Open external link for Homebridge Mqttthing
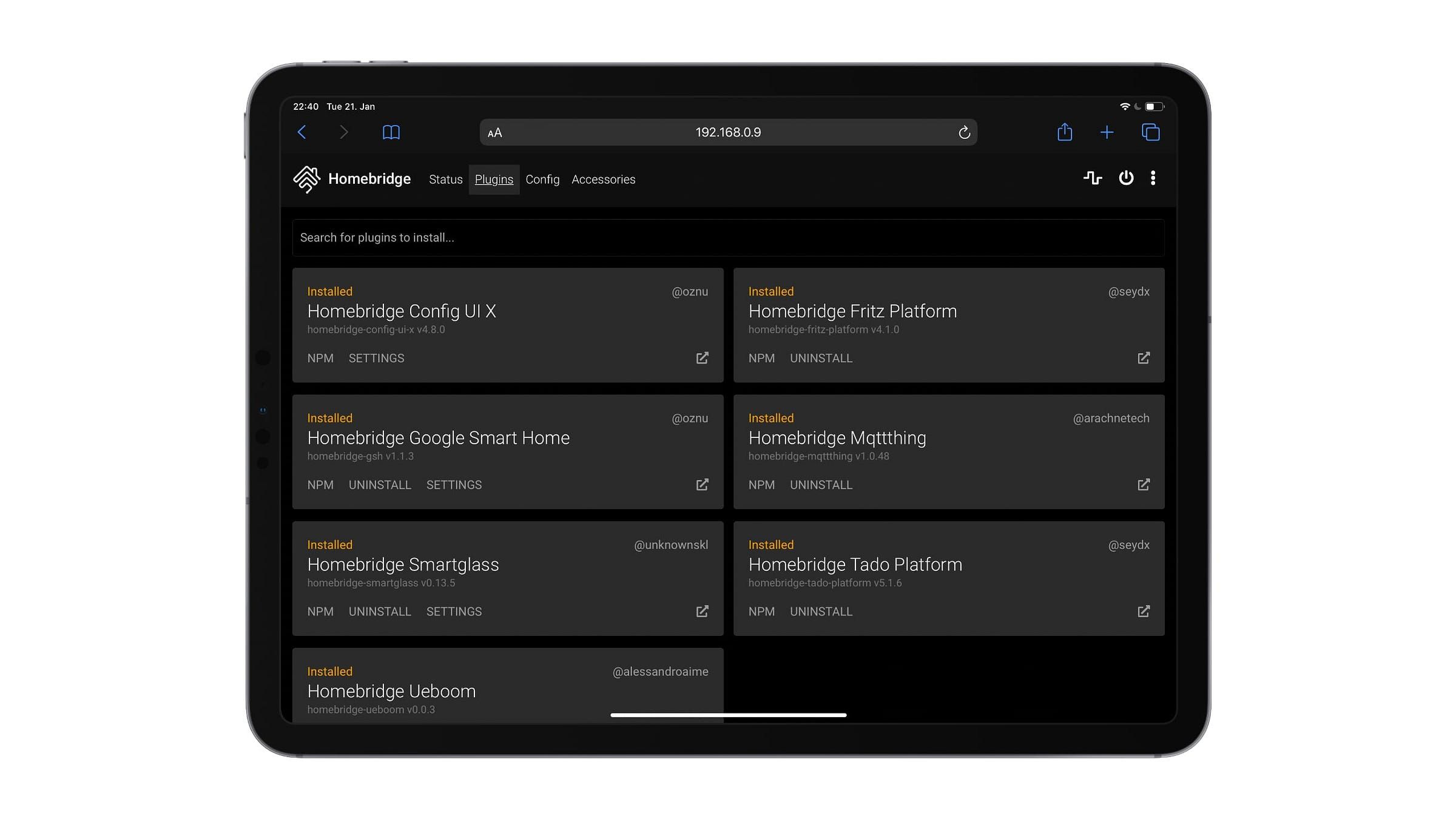This screenshot has width=1456, height=819. point(1144,485)
